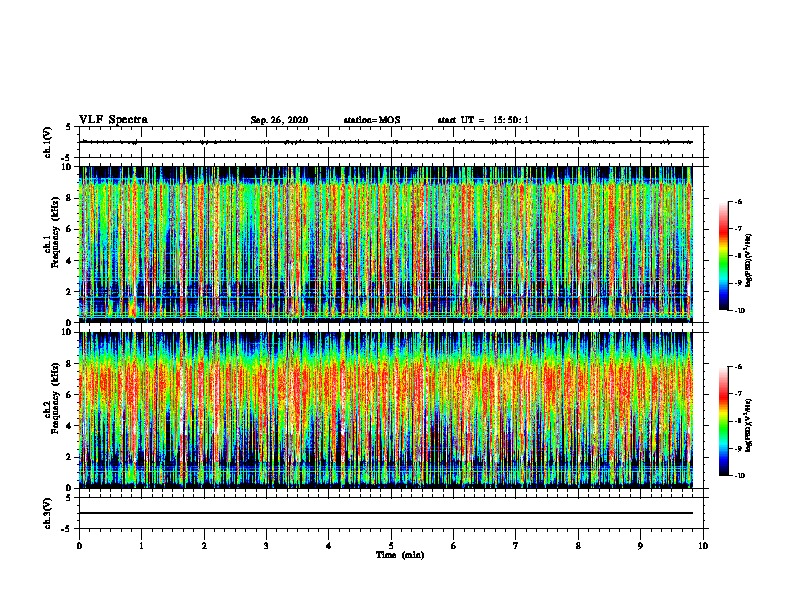Click the 'ch.1(V)' vertical axis label
792x612 pixels.
(48, 142)
